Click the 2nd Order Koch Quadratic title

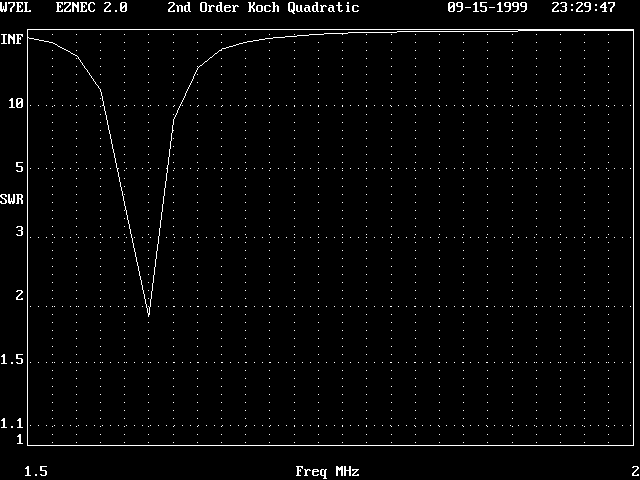tap(263, 8)
